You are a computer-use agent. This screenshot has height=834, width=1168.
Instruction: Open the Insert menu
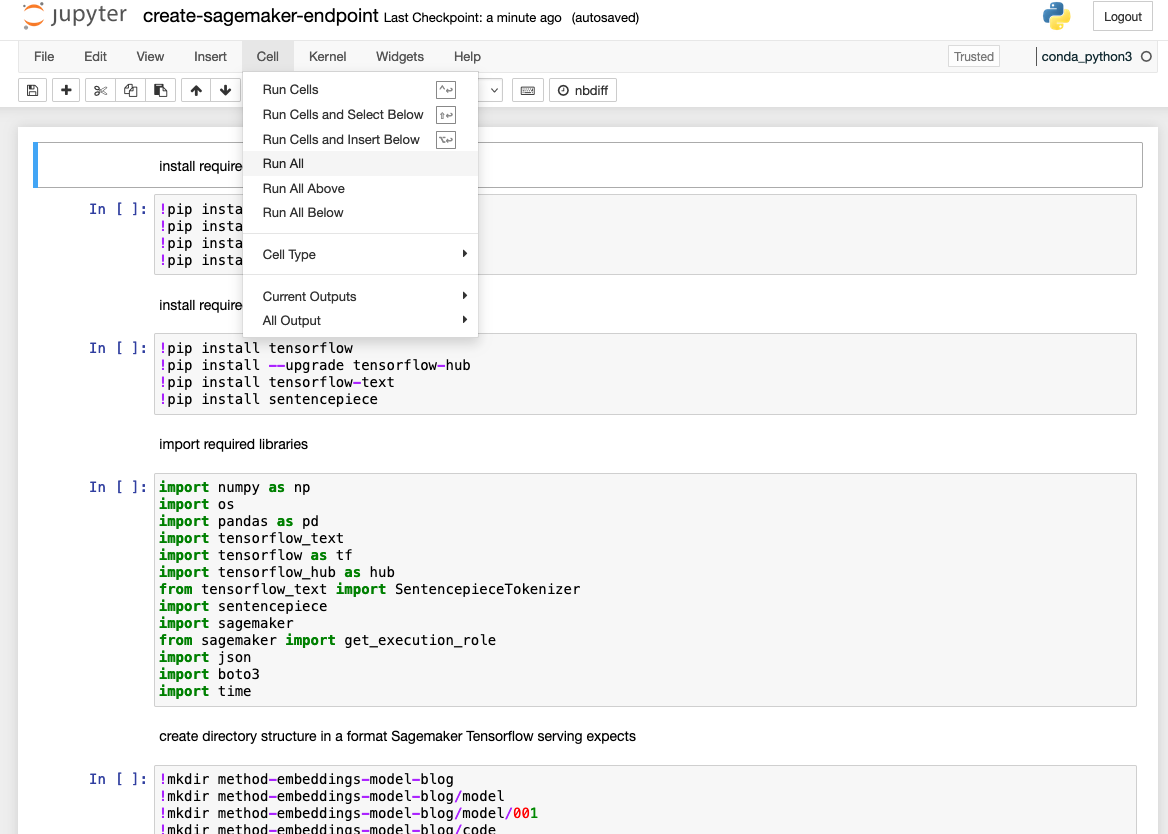[210, 57]
